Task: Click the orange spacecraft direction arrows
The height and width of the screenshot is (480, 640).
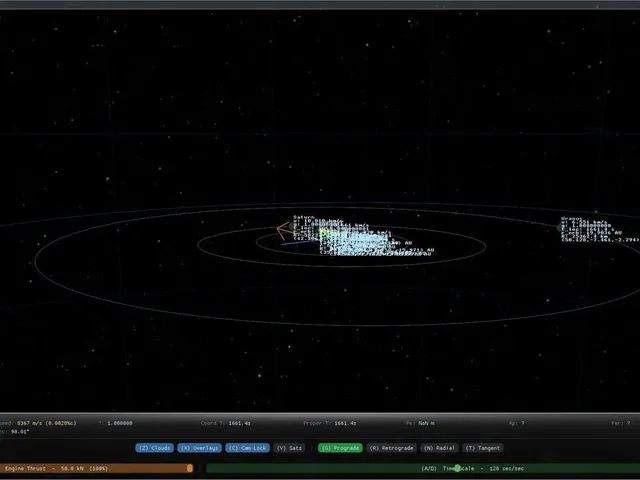Action: 284,231
